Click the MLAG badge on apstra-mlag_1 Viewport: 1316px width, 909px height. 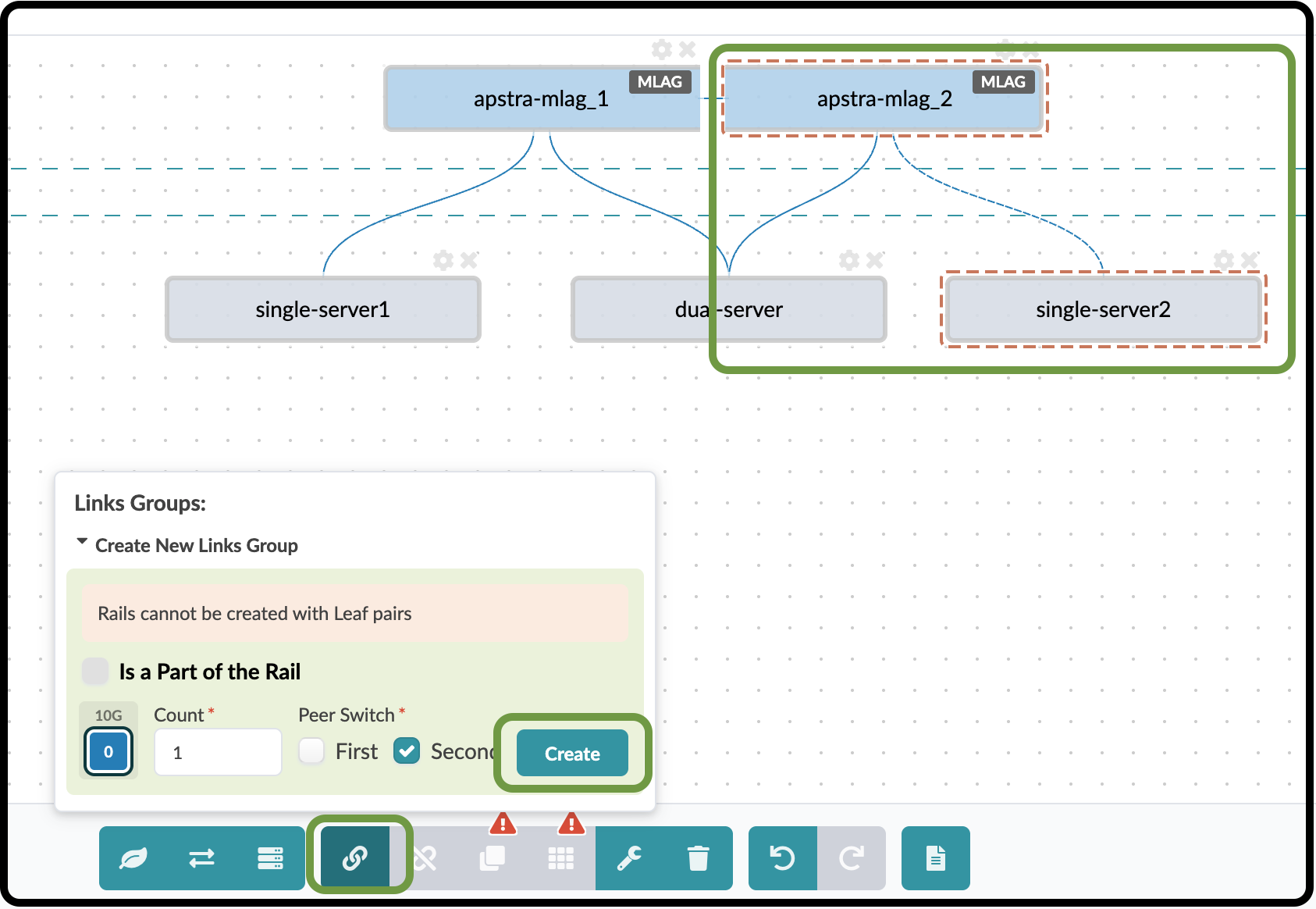click(660, 82)
